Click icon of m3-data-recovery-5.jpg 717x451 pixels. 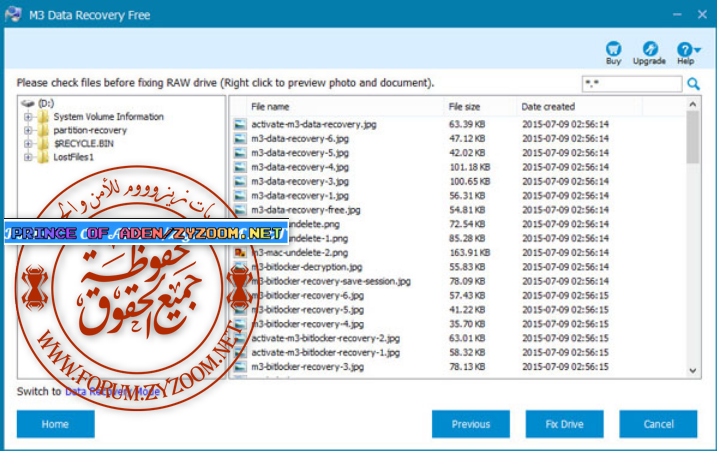(x=240, y=153)
